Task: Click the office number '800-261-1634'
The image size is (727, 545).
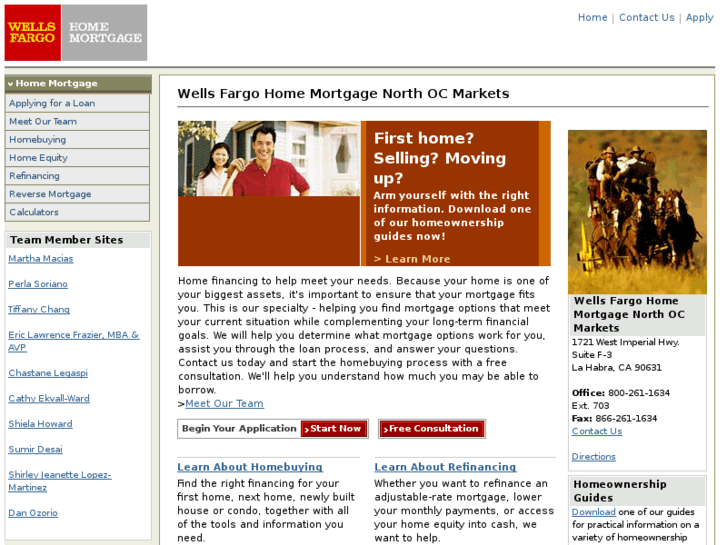Action: [x=639, y=393]
